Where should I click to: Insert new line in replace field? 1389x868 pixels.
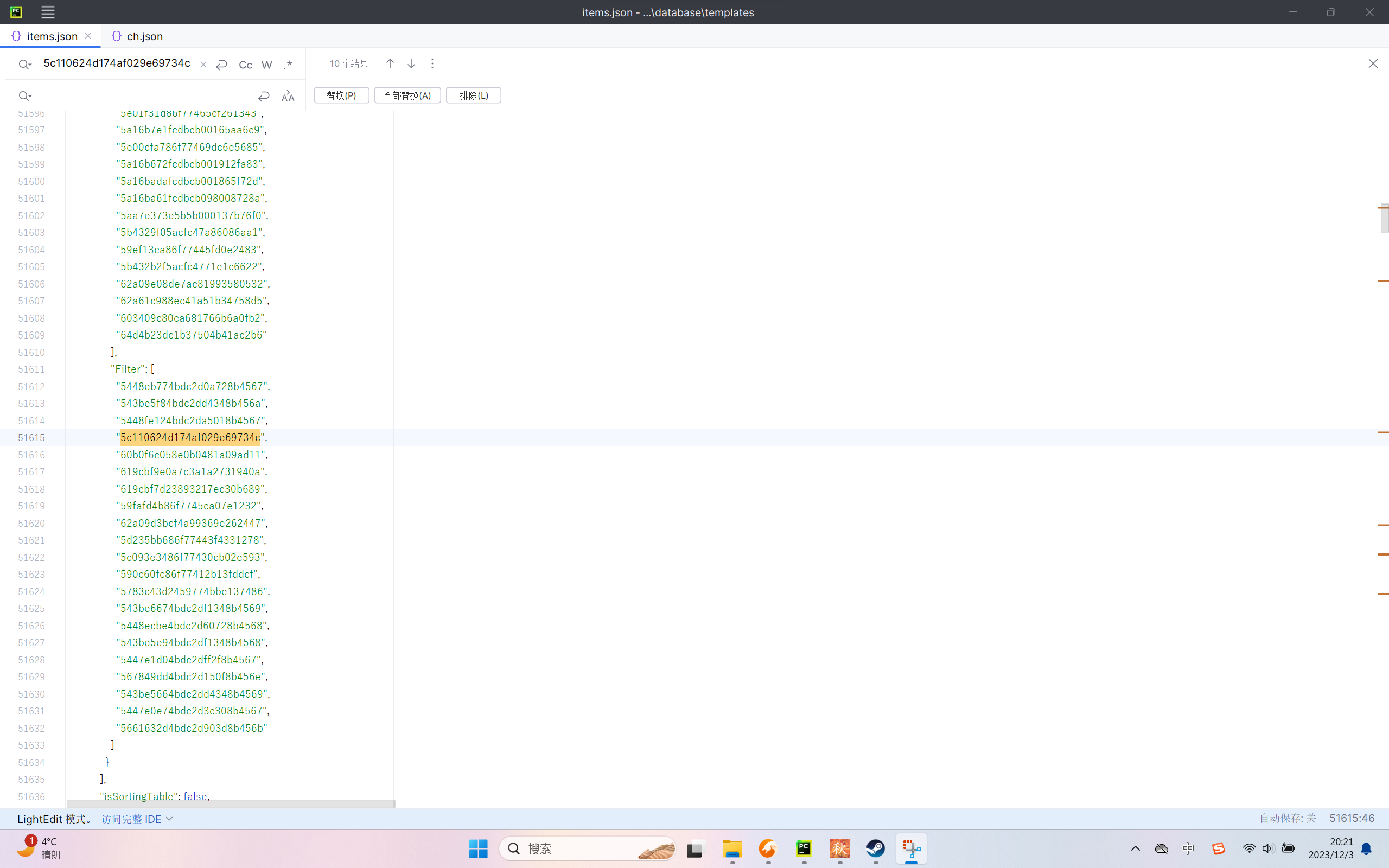coord(264,96)
